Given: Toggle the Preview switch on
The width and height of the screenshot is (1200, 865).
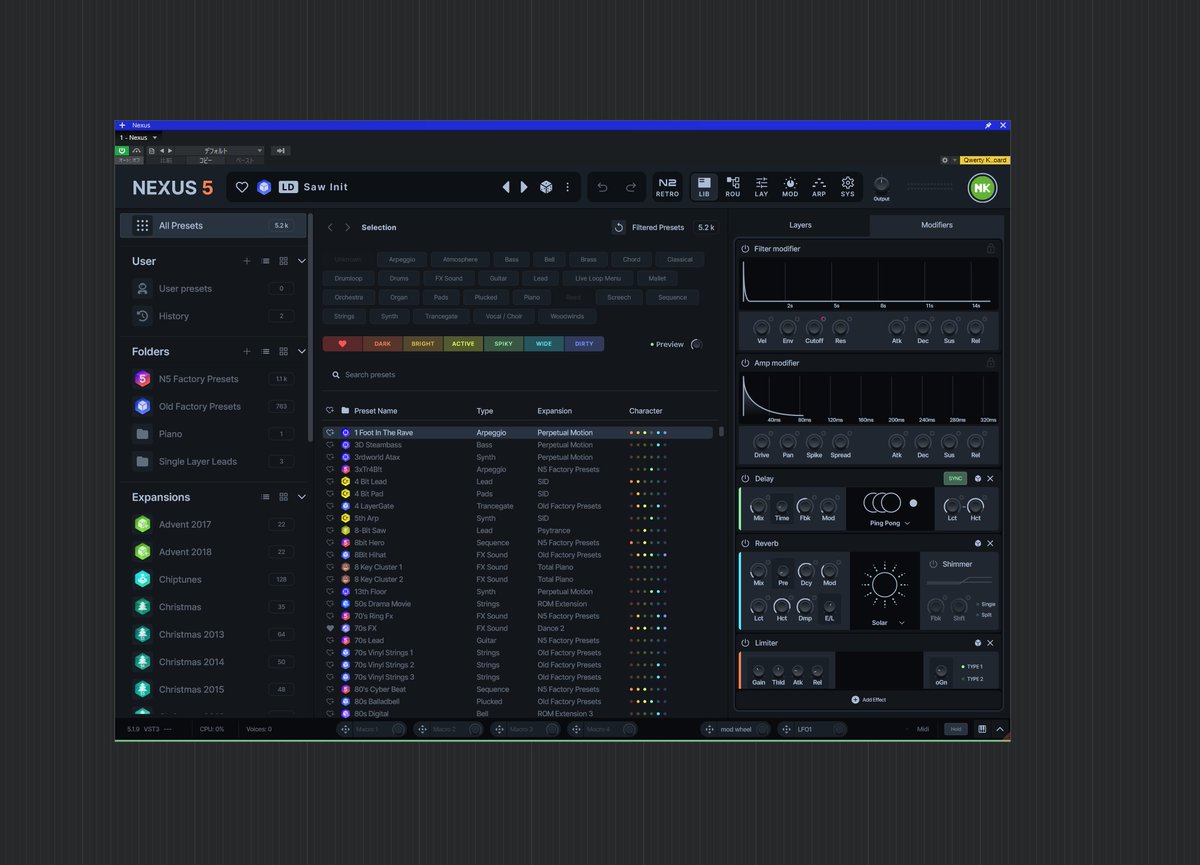Looking at the screenshot, I should 696,344.
